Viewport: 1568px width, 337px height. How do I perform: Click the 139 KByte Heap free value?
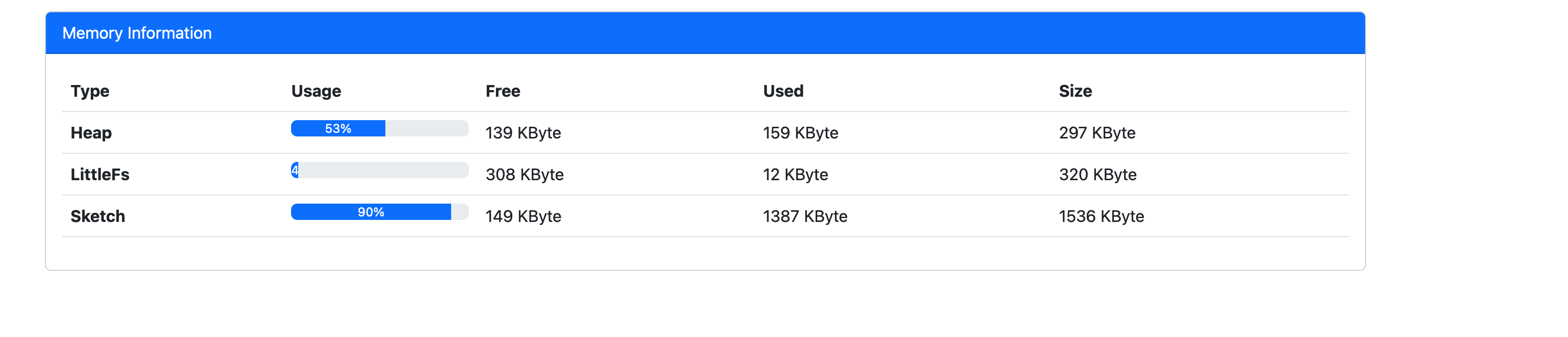point(523,132)
